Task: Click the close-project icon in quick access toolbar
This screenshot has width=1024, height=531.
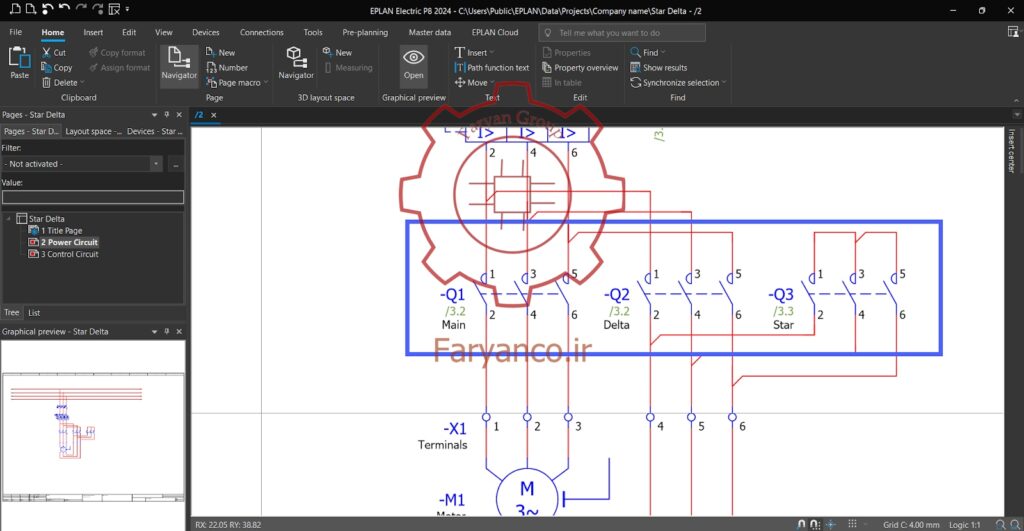Action: point(114,9)
